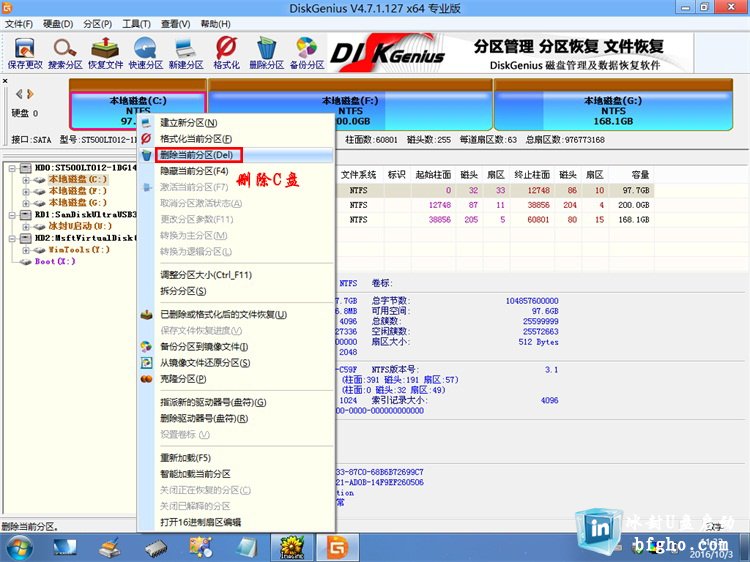Image resolution: width=750 pixels, height=562 pixels.
Task: Click the 格式化 format toolbar icon
Action: pos(226,54)
